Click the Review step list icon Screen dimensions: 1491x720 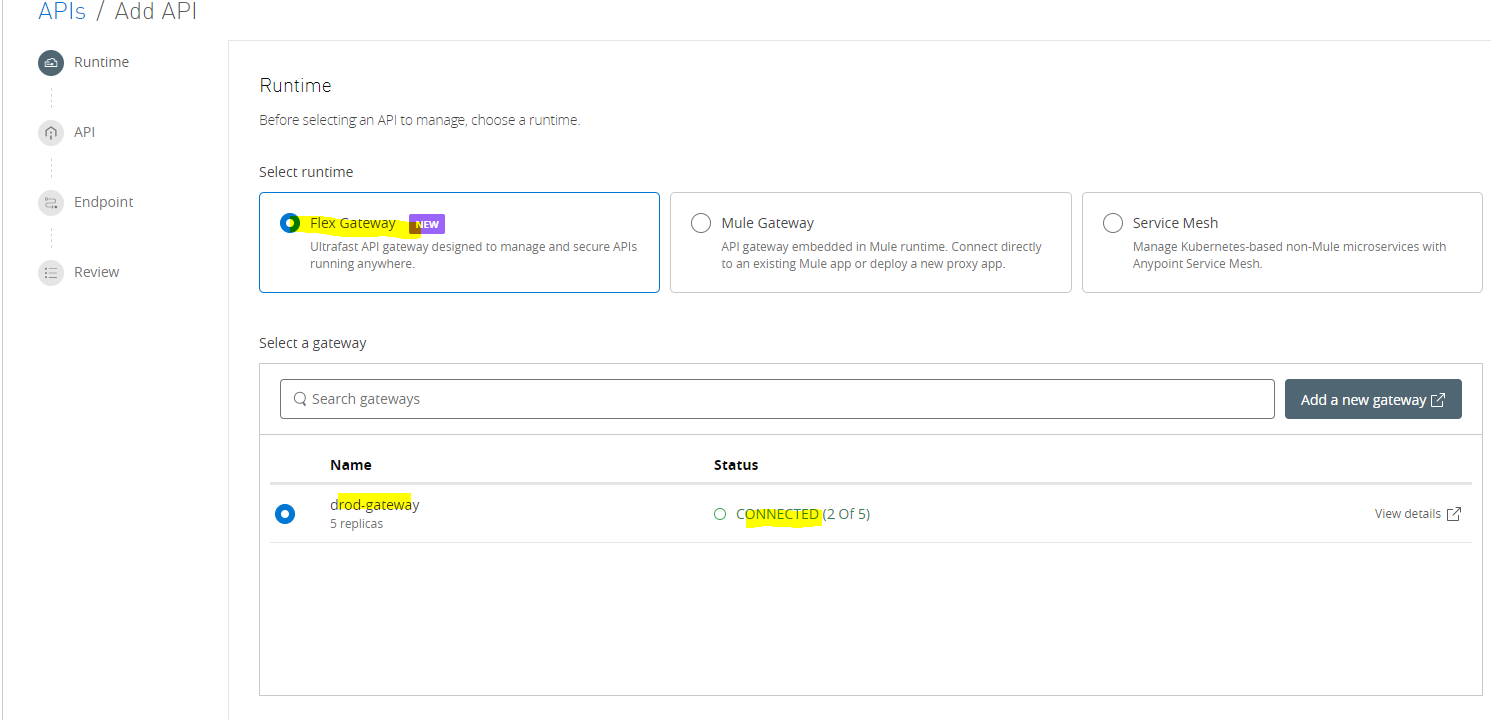(x=50, y=273)
